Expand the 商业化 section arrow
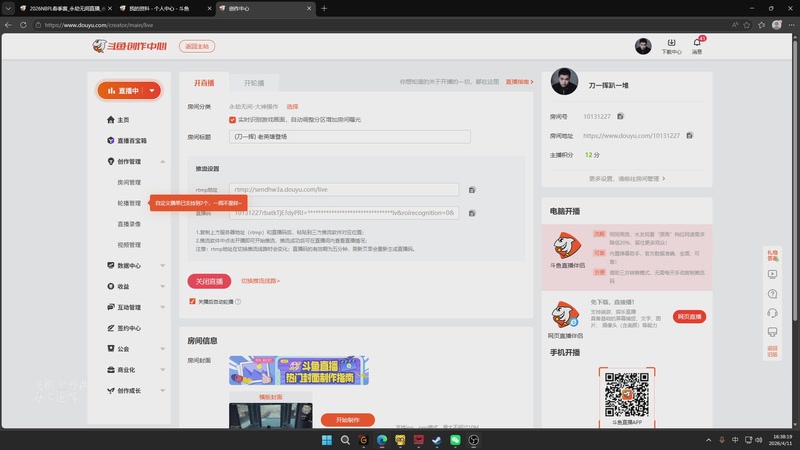This screenshot has width=800, height=450. pyautogui.click(x=162, y=370)
